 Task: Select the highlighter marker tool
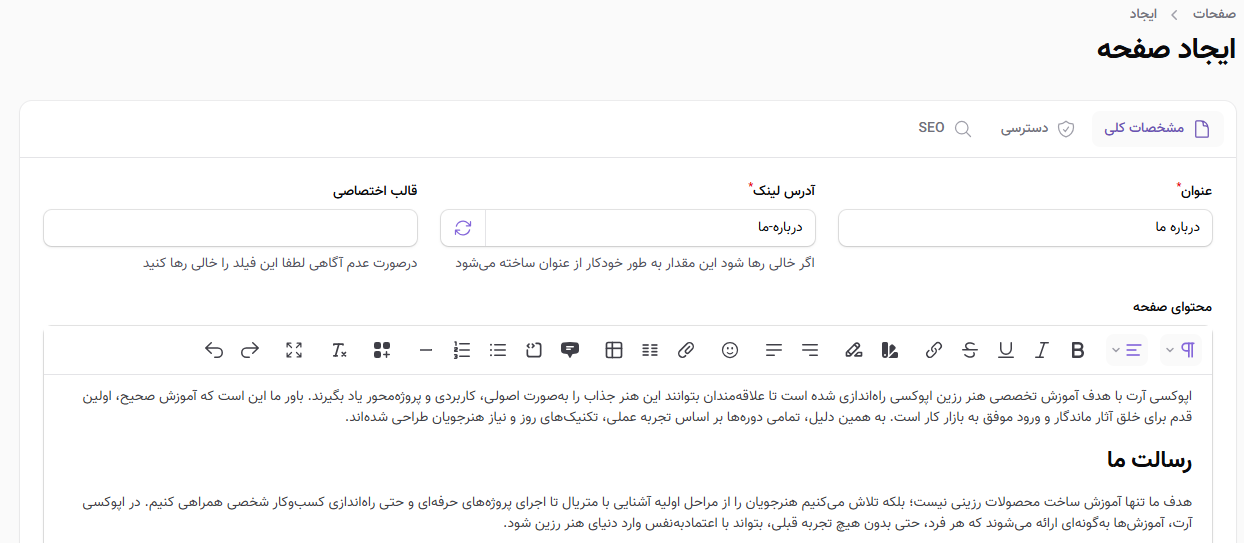pos(853,350)
